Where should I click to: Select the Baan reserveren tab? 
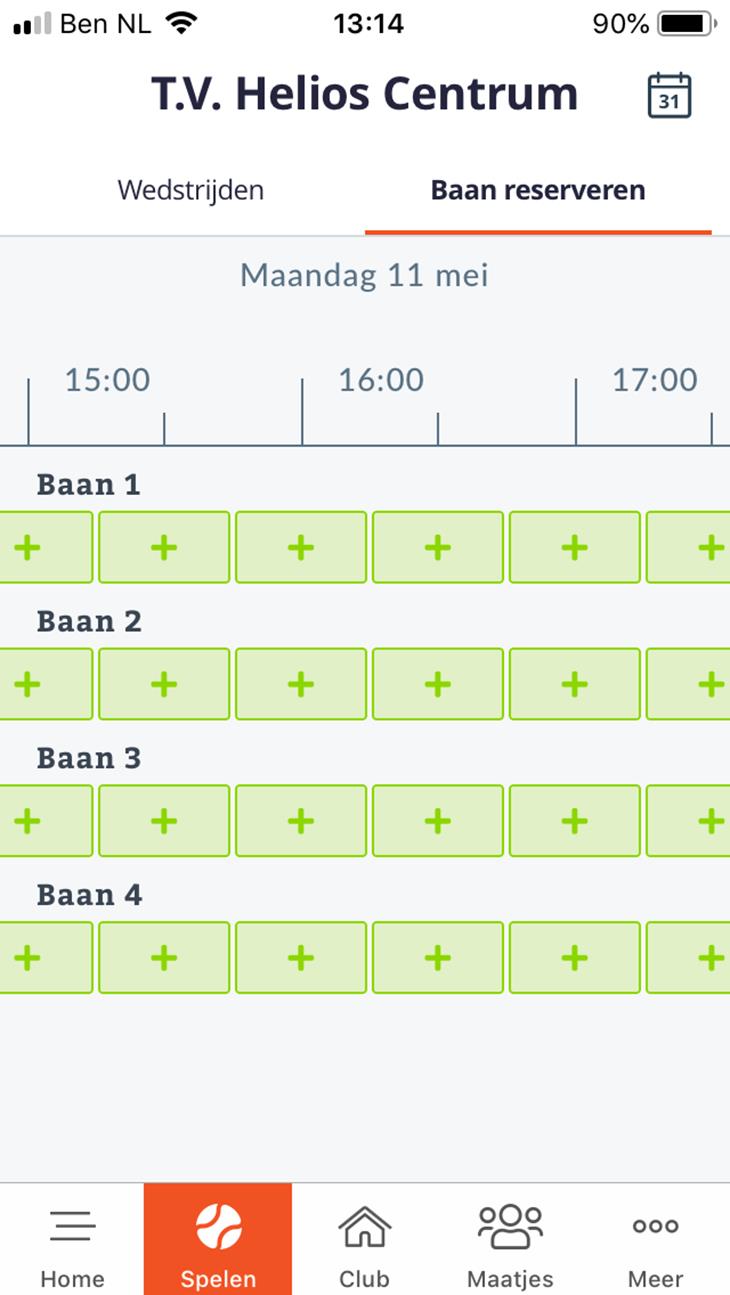coord(538,190)
